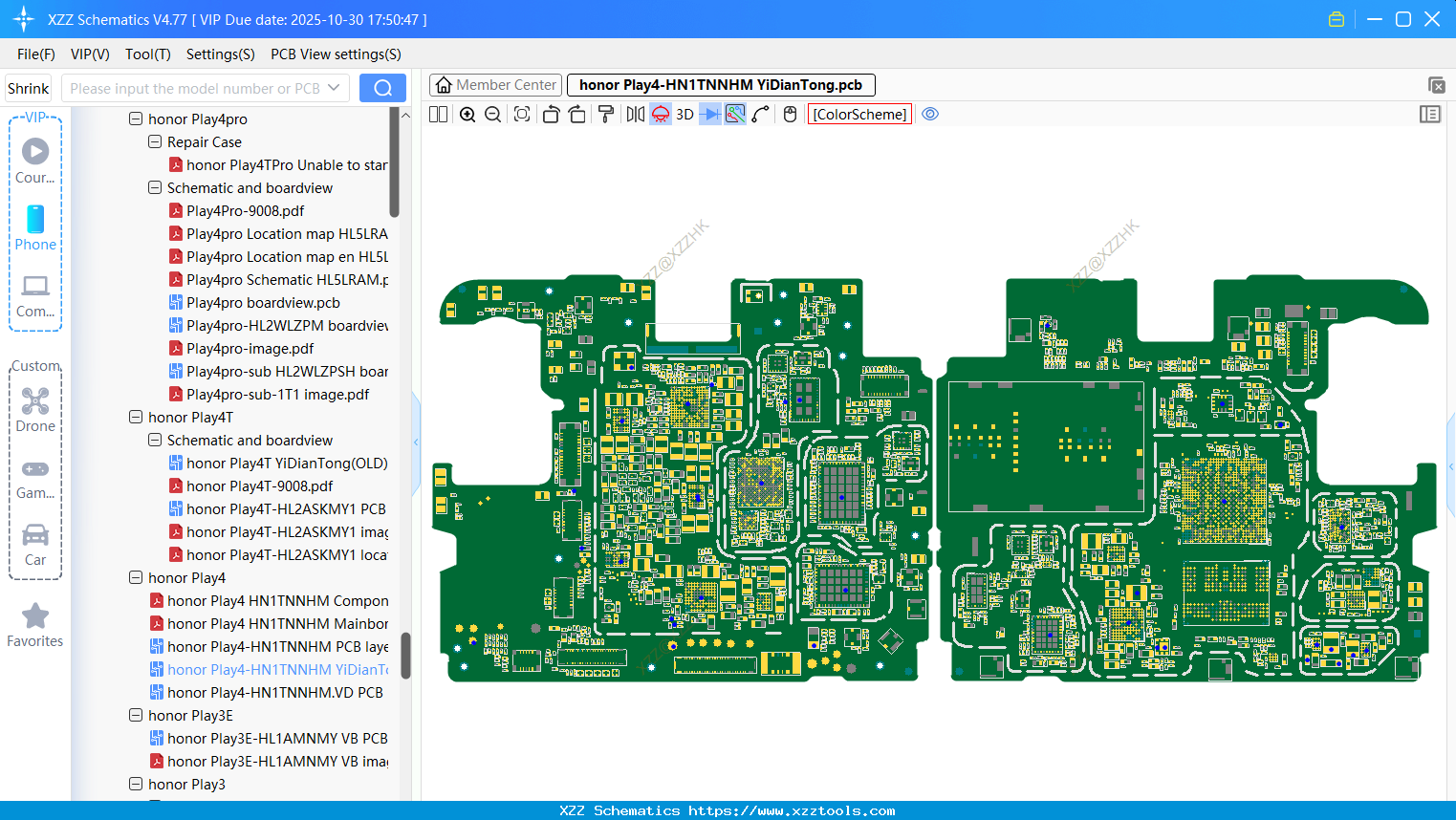The image size is (1456, 820).
Task: Open the yellow toolbox icon in title bar
Action: 1336,19
